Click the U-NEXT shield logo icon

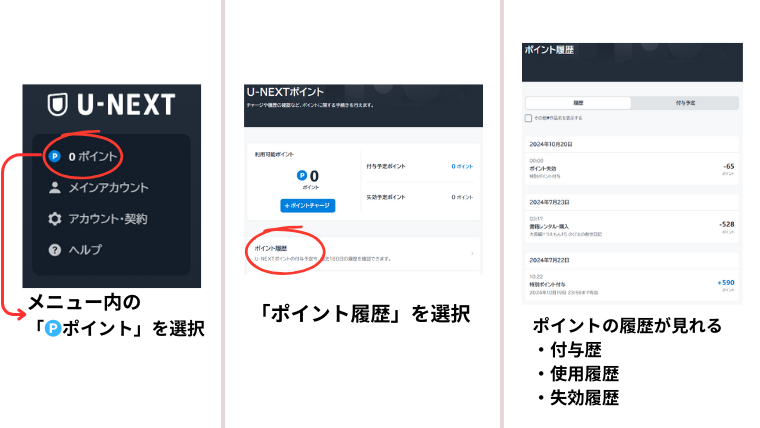pos(57,104)
